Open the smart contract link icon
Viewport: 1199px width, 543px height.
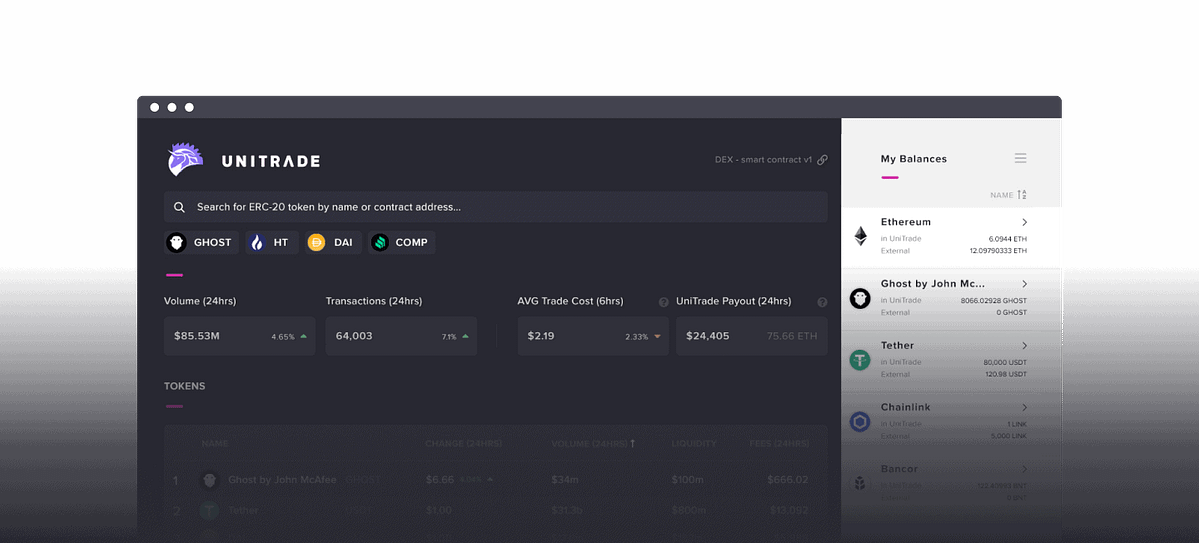[822, 160]
